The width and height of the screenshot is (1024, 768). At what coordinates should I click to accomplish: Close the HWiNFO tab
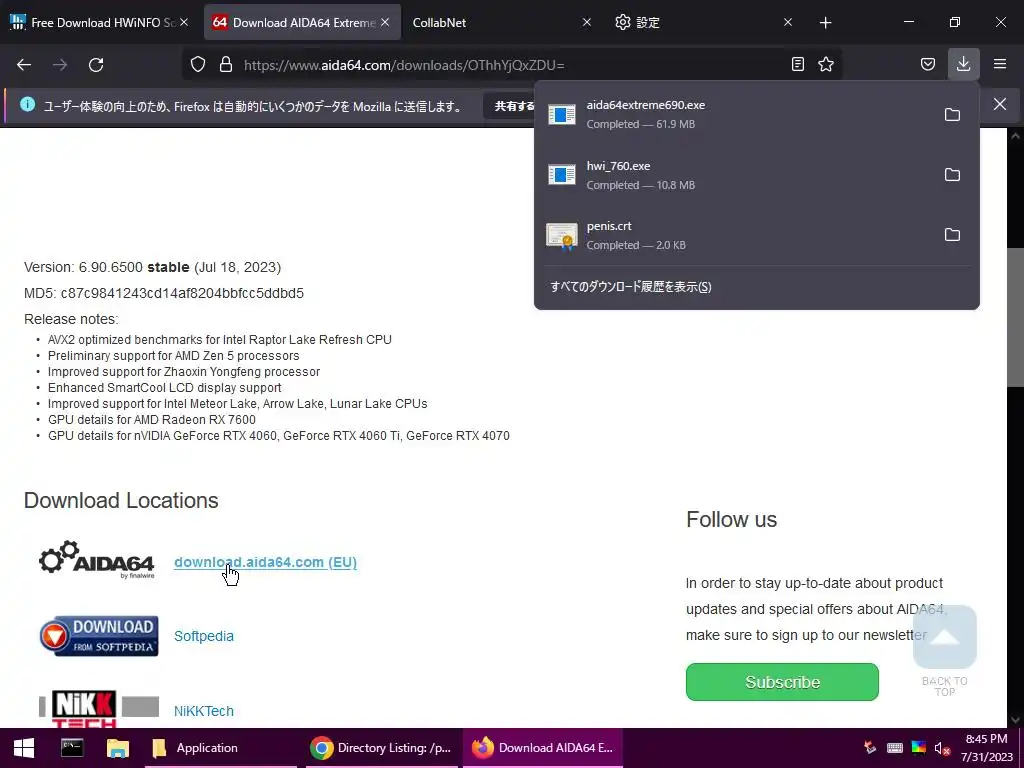point(184,22)
